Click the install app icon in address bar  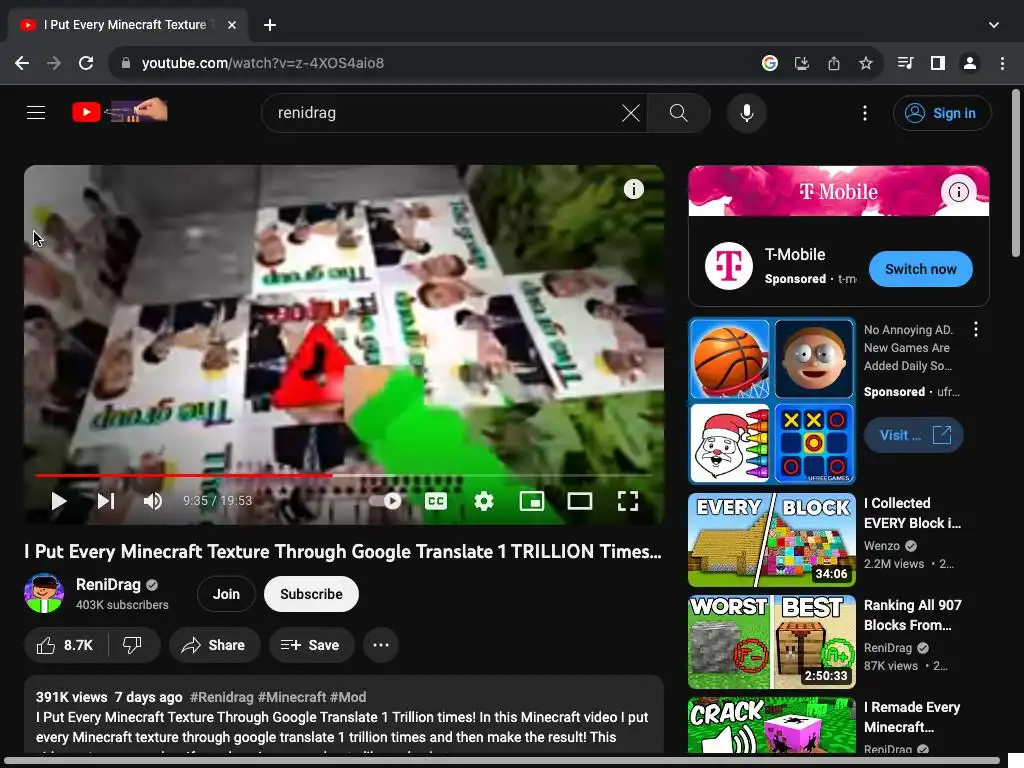[802, 63]
